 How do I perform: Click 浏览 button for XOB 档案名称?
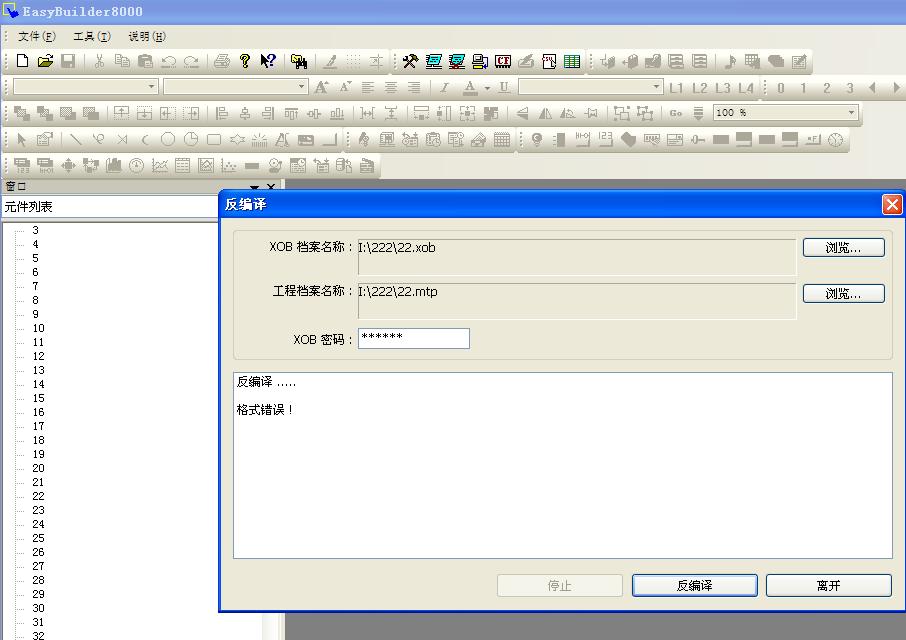pyautogui.click(x=843, y=247)
